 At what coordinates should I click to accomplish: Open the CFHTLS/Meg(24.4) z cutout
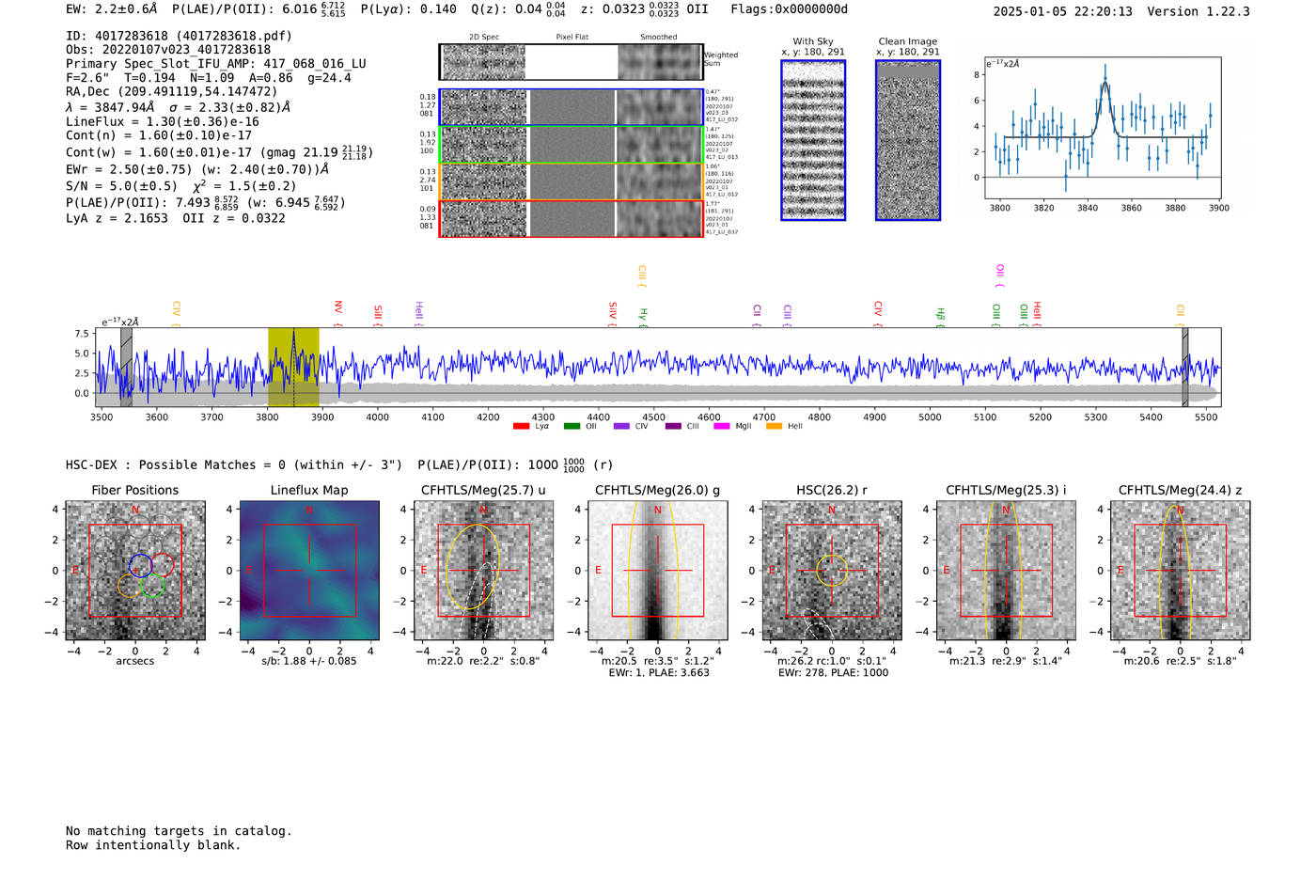point(1181,571)
